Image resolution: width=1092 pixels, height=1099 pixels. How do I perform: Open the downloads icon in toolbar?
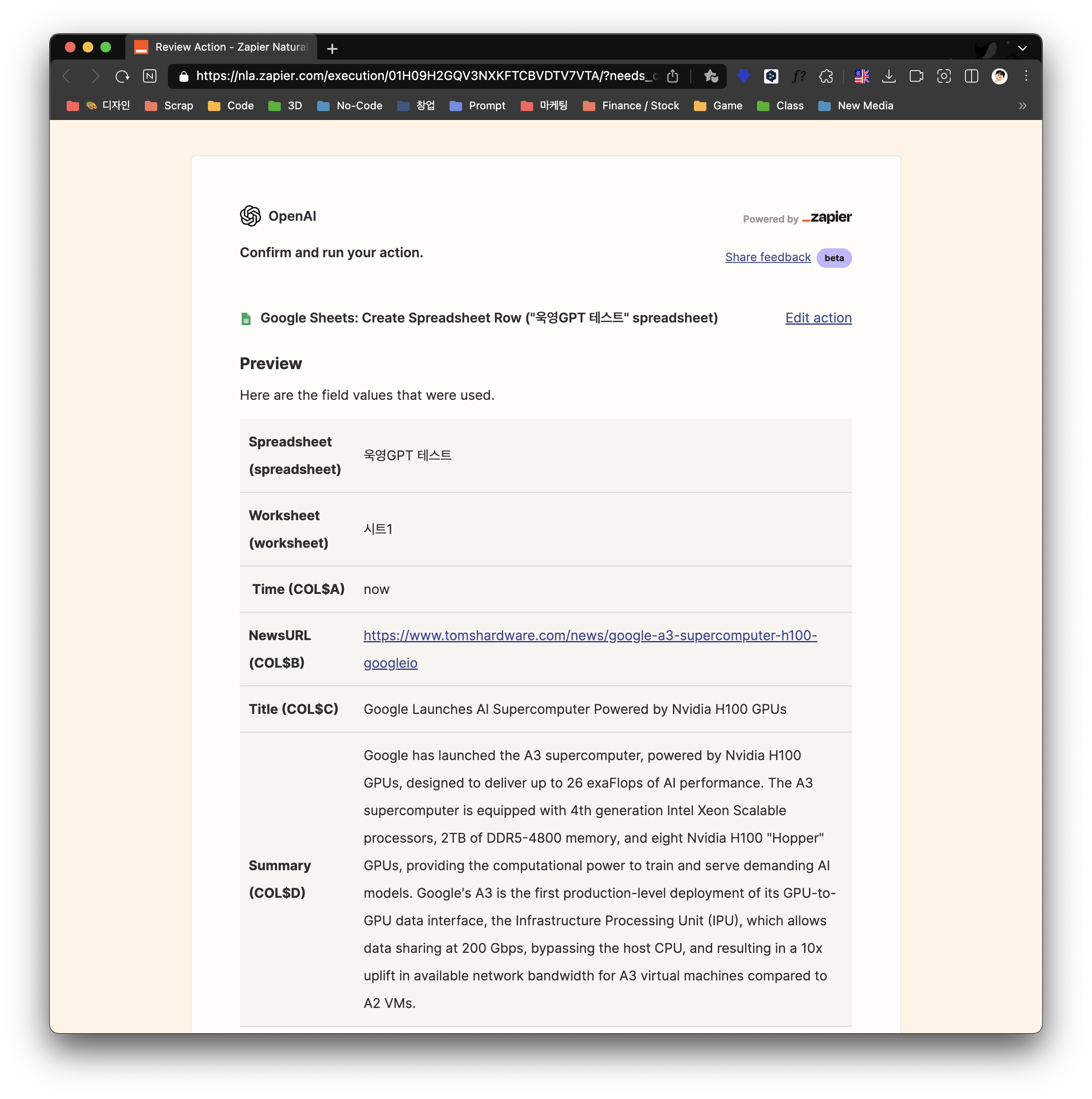[x=889, y=76]
